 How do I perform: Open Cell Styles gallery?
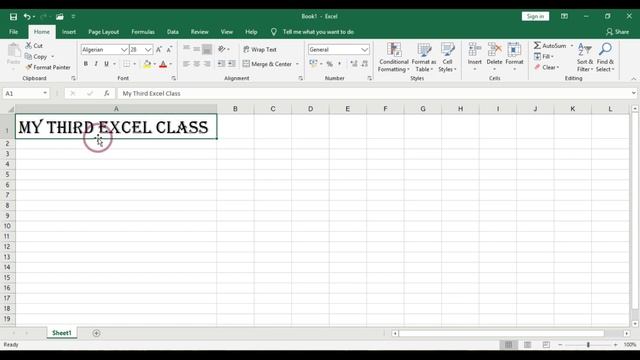coord(447,58)
